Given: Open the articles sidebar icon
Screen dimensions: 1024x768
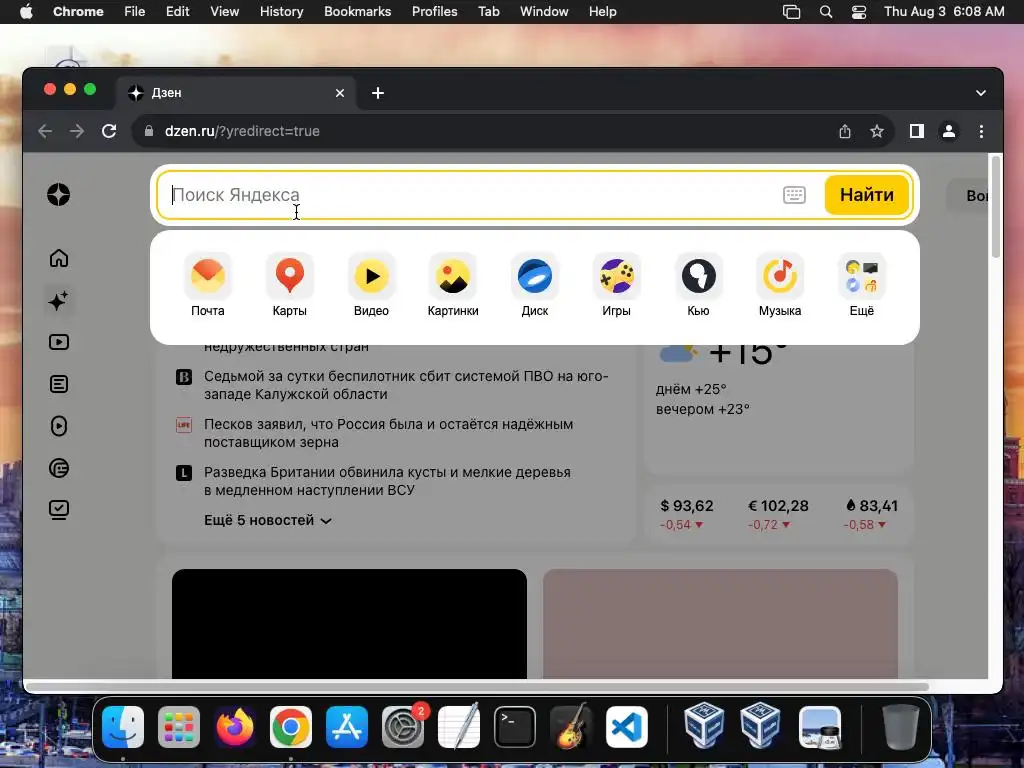Looking at the screenshot, I should [x=59, y=384].
